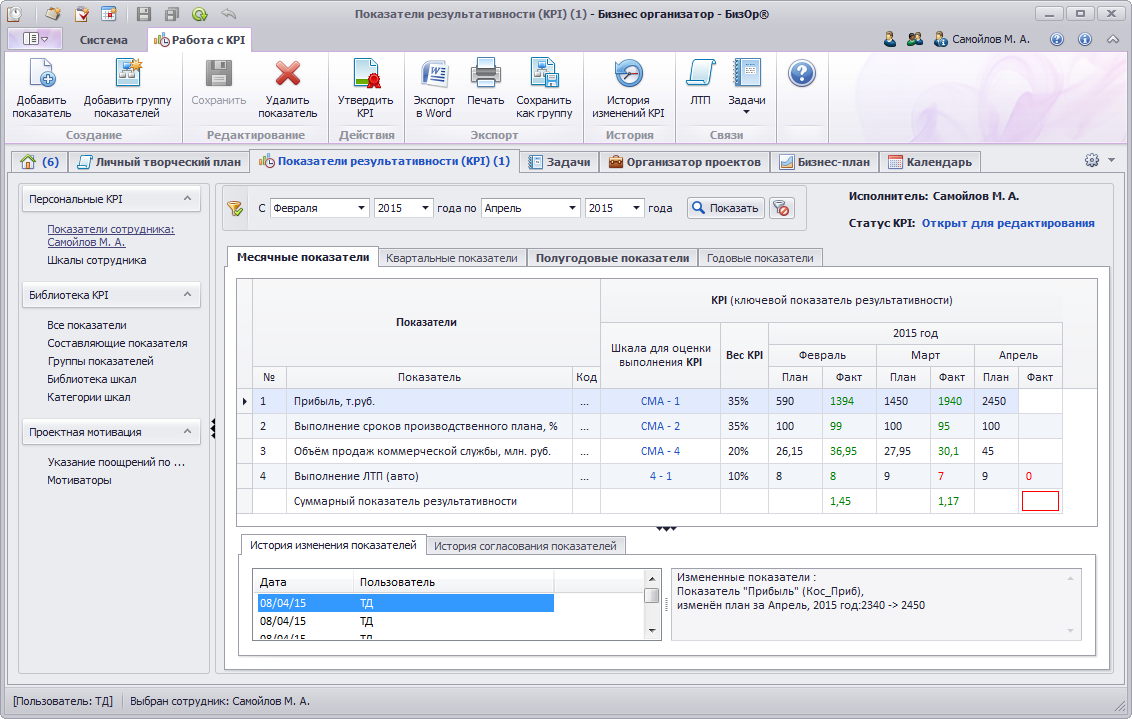Switch to Квартальные показатели tab
Screen dimensions: 1132x719
pos(452,258)
